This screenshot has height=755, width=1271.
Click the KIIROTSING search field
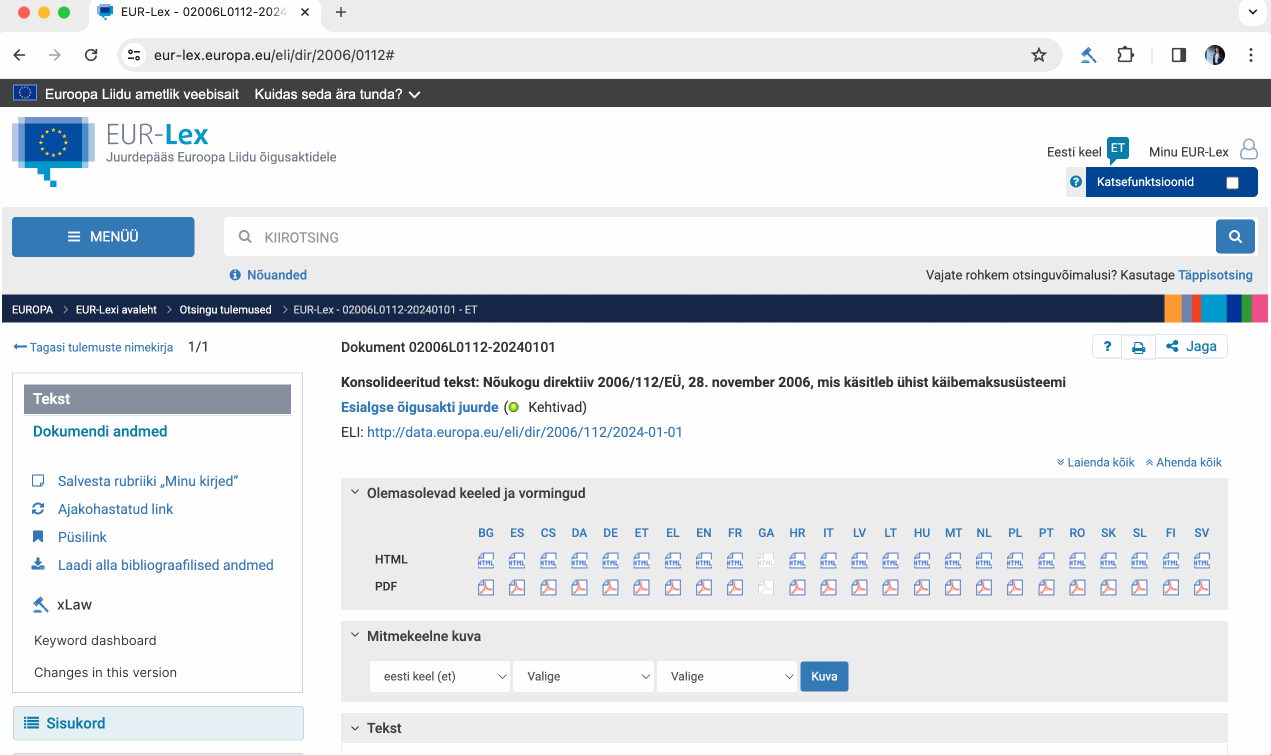(720, 237)
